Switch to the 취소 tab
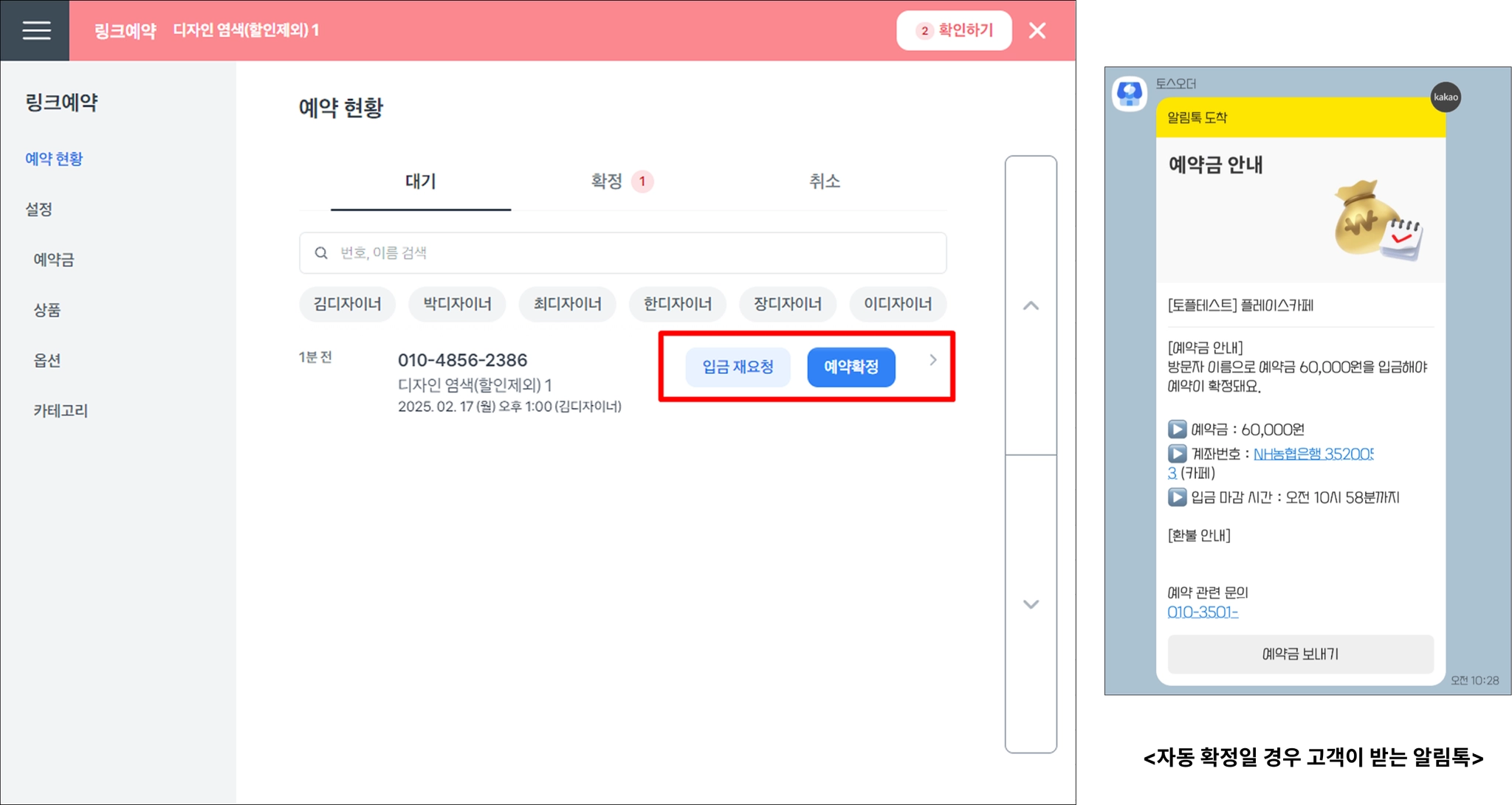Viewport: 1512px width, 805px height. 824,182
